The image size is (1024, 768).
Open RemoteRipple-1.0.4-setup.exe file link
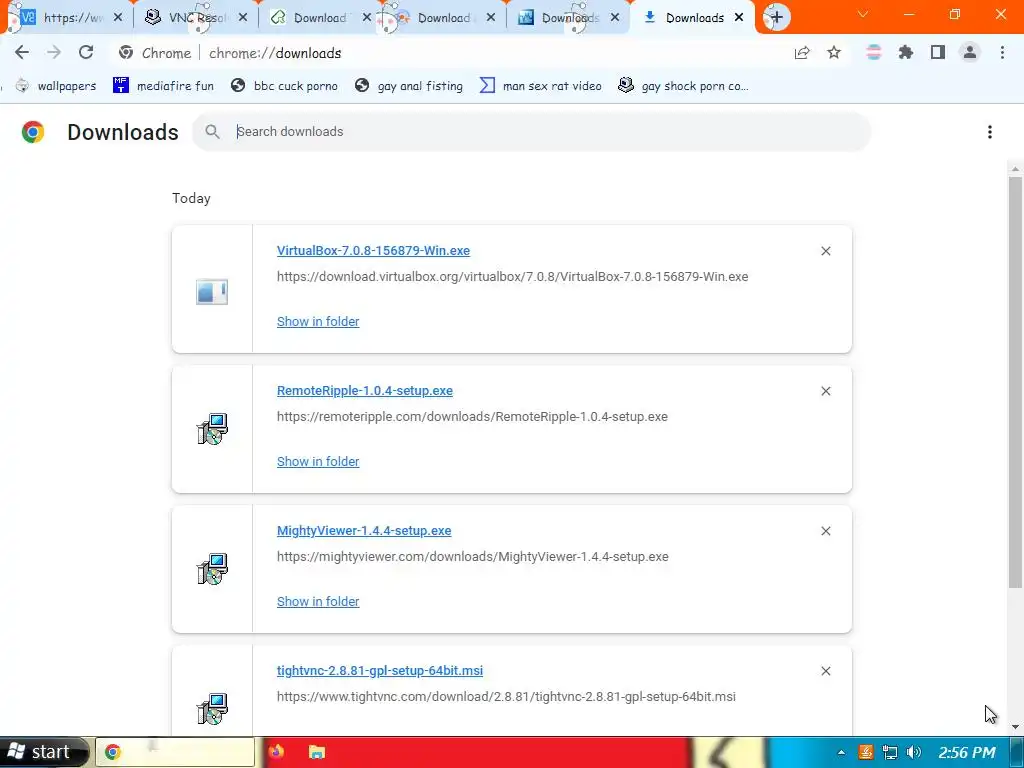point(364,391)
